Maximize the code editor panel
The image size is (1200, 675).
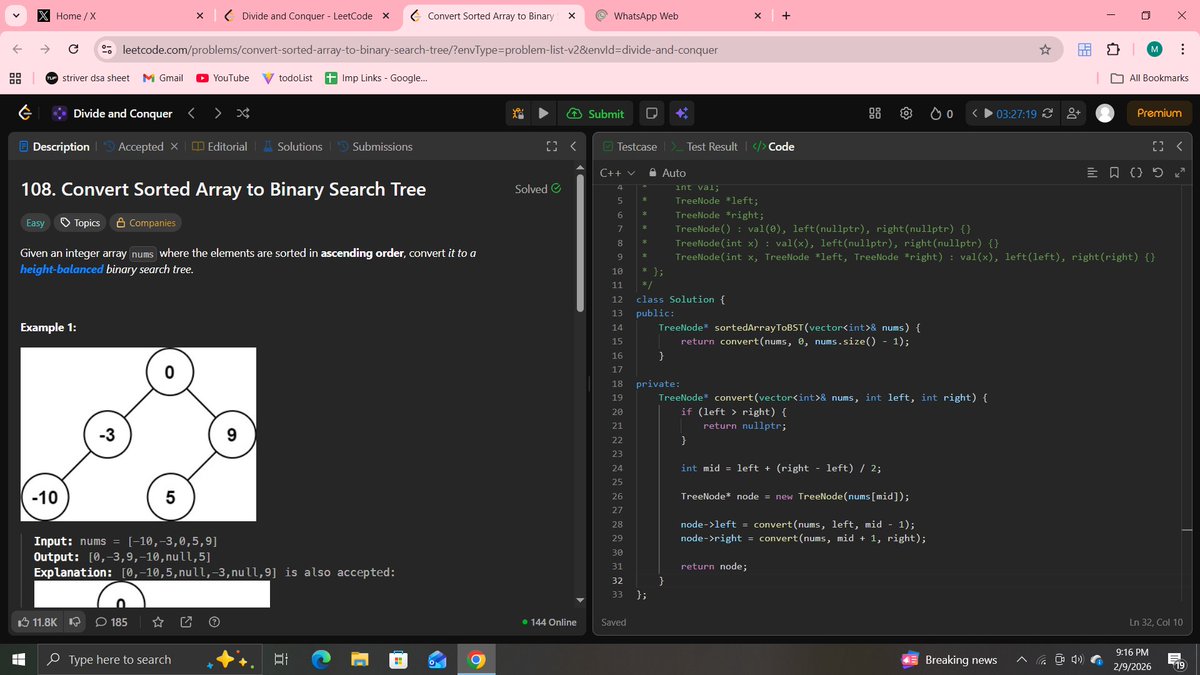point(1158,146)
